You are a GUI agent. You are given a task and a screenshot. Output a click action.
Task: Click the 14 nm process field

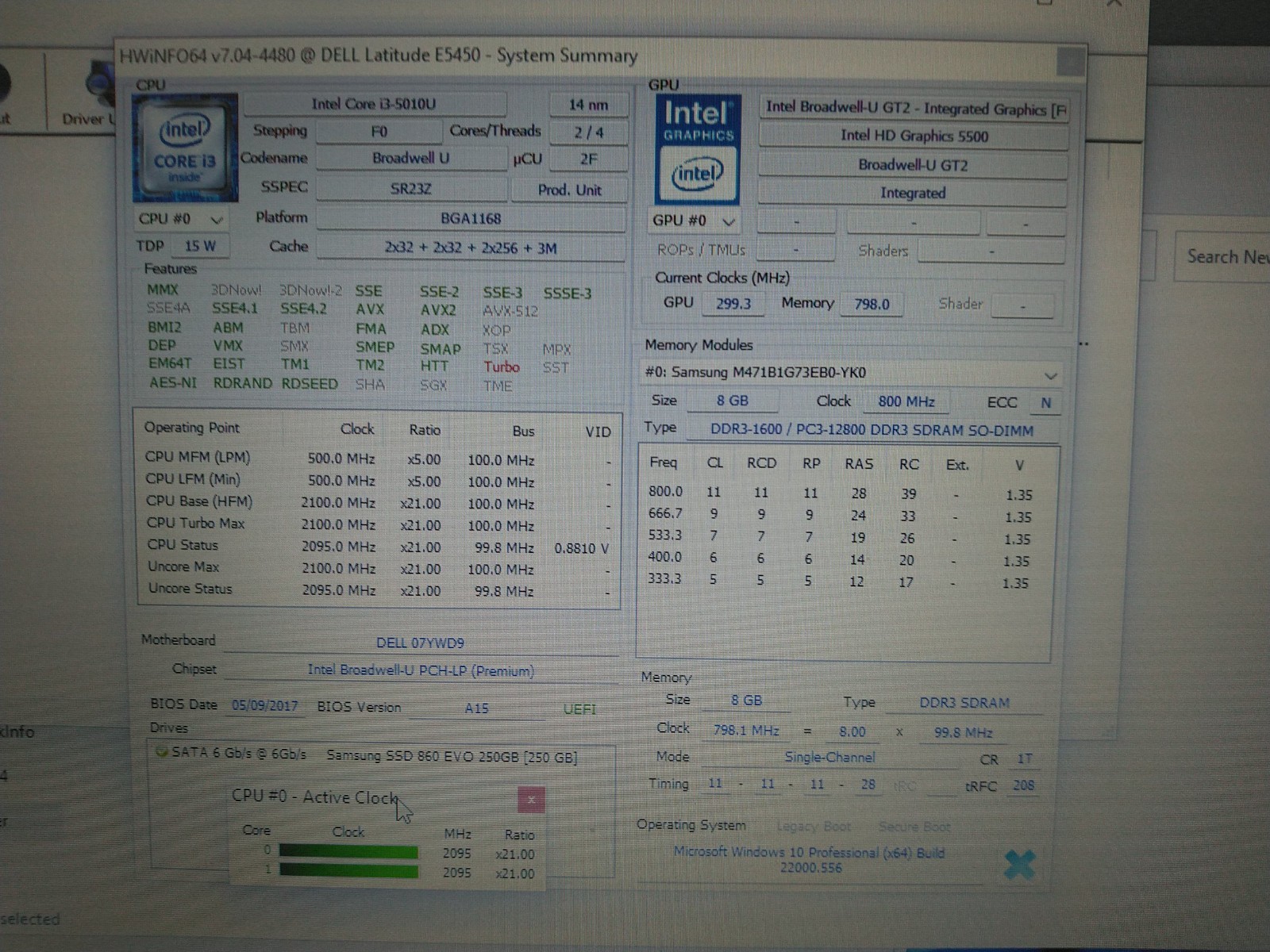pyautogui.click(x=588, y=105)
